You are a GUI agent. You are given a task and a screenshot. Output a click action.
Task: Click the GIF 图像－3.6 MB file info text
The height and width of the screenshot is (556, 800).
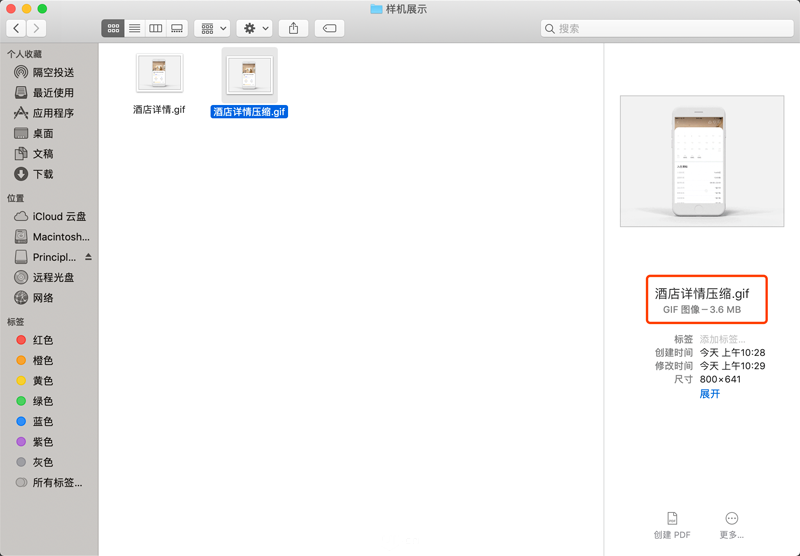point(702,310)
